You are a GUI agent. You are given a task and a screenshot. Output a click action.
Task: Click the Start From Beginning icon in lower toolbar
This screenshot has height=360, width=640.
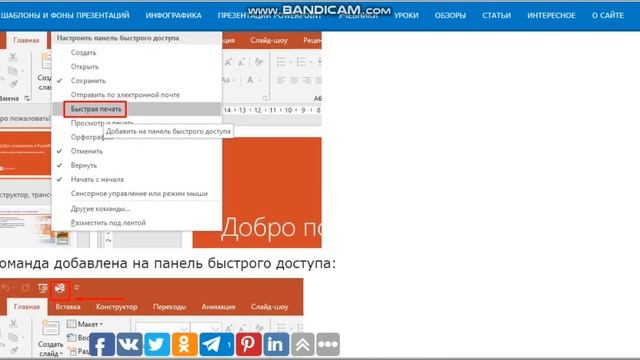pos(42,288)
